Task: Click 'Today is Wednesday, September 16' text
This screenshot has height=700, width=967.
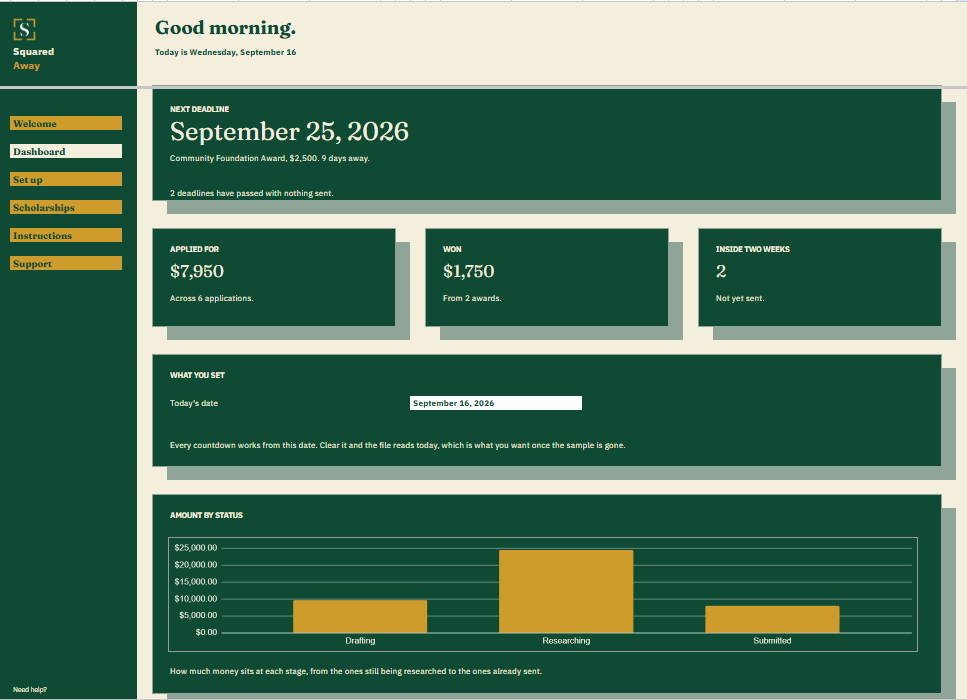Action: pyautogui.click(x=225, y=52)
